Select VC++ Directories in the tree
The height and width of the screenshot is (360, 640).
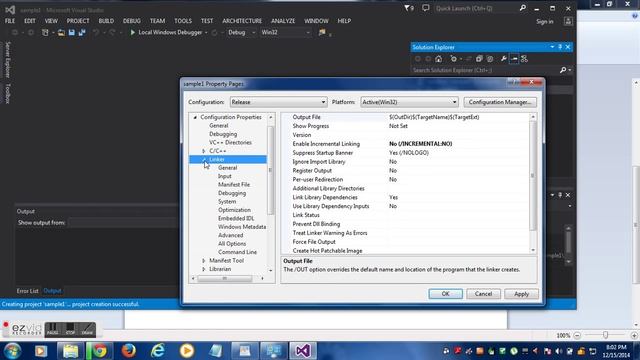click(x=230, y=142)
